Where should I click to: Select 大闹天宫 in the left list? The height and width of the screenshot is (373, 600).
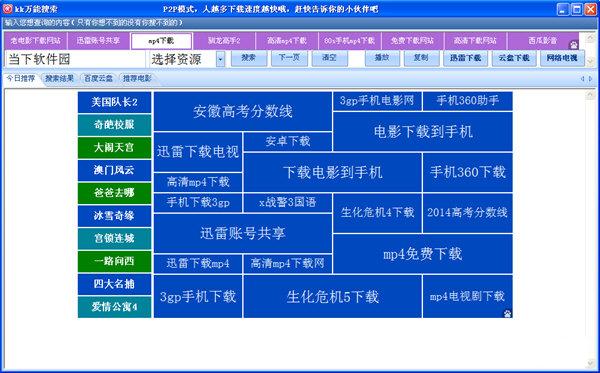114,148
